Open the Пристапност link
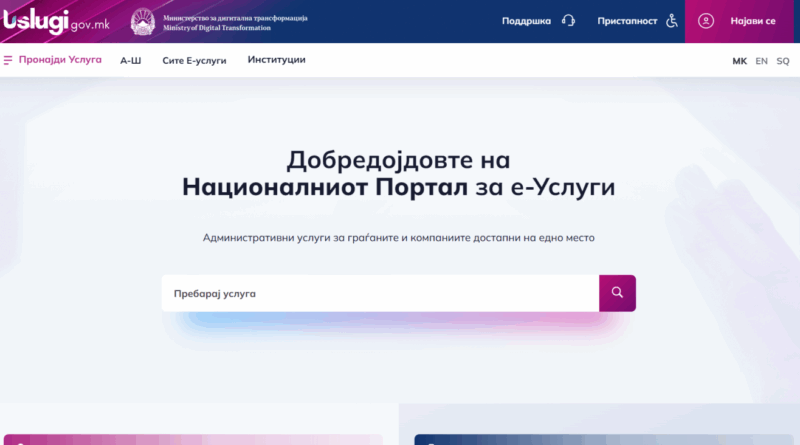The width and height of the screenshot is (800, 445). (x=627, y=21)
